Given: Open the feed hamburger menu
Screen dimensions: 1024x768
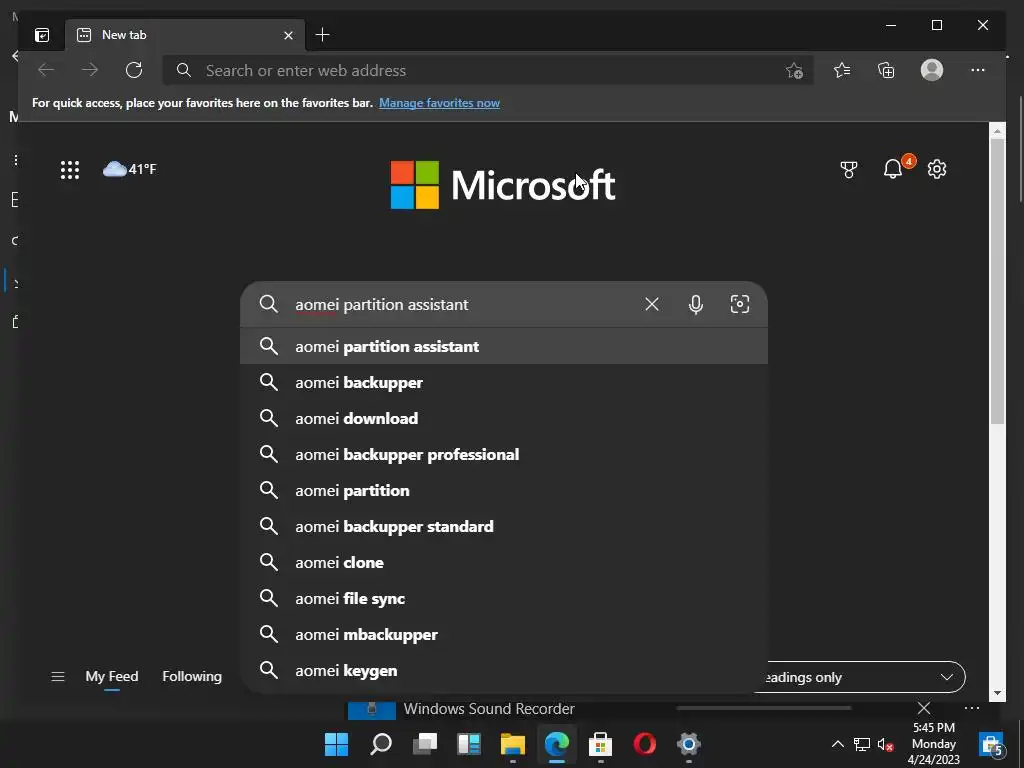Looking at the screenshot, I should [x=58, y=677].
